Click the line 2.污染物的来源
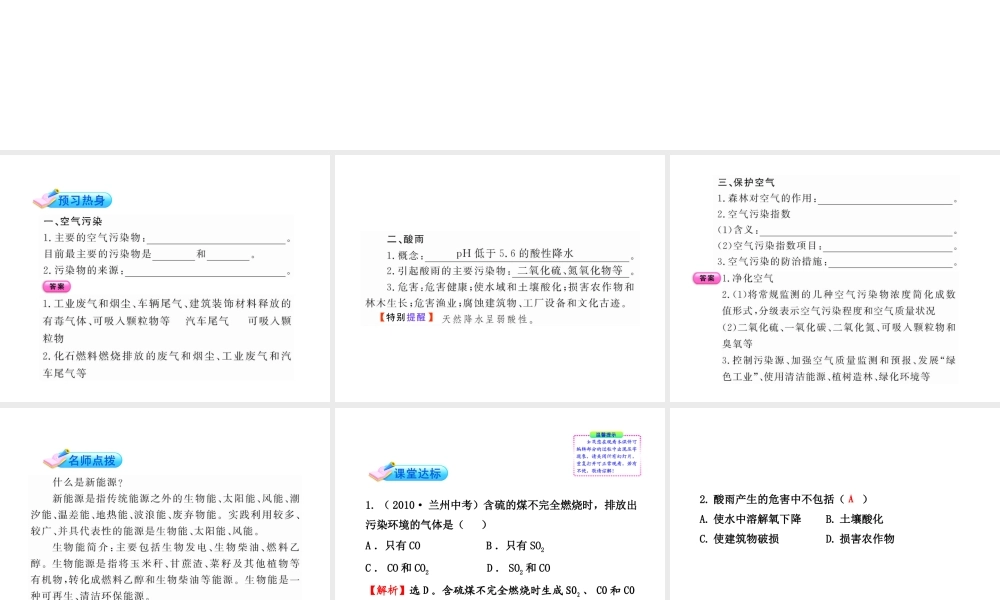Image resolution: width=1000 pixels, height=600 pixels. [x=167, y=270]
